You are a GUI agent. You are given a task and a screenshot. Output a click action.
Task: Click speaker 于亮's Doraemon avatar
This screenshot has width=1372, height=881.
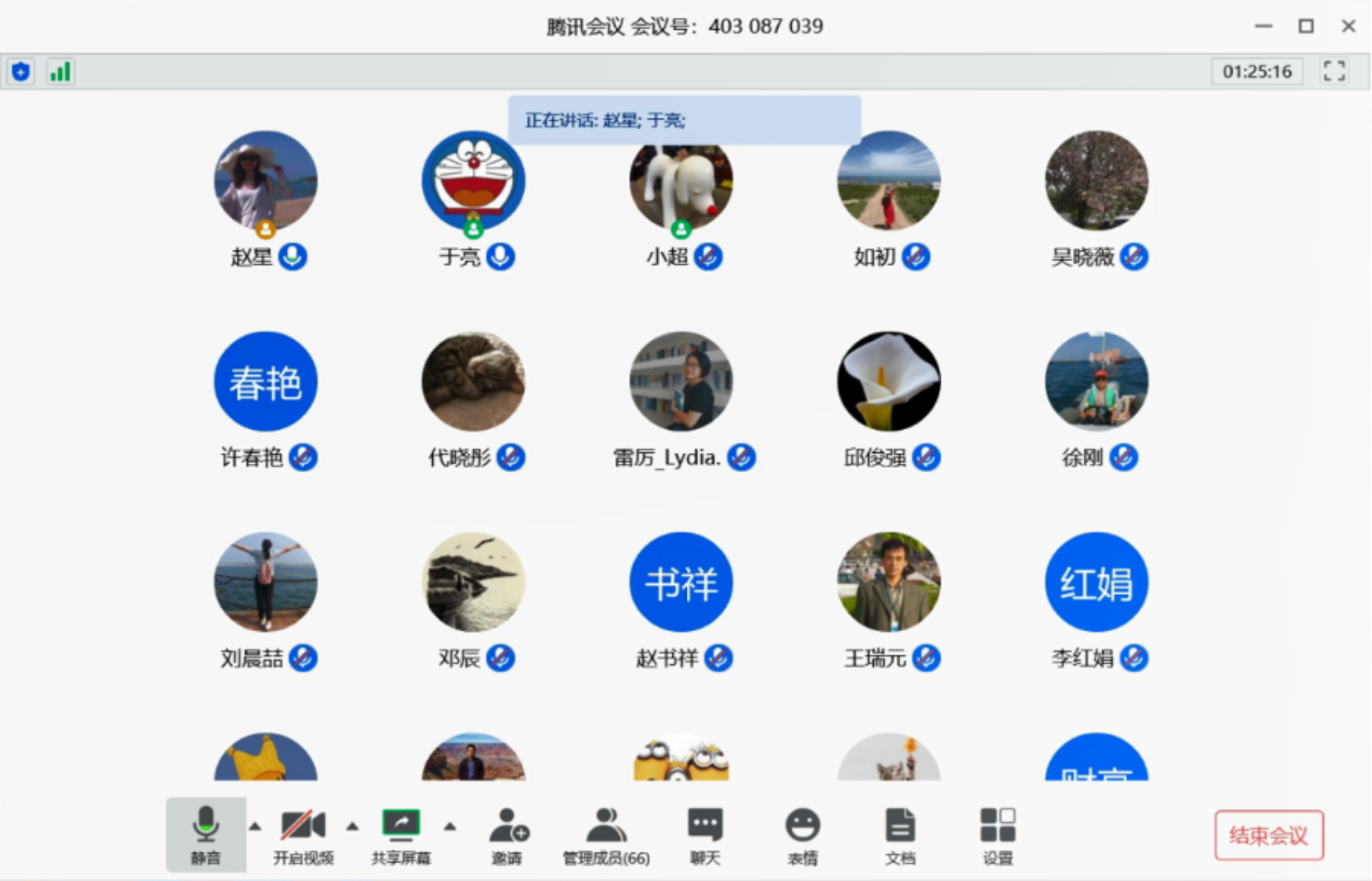click(472, 181)
